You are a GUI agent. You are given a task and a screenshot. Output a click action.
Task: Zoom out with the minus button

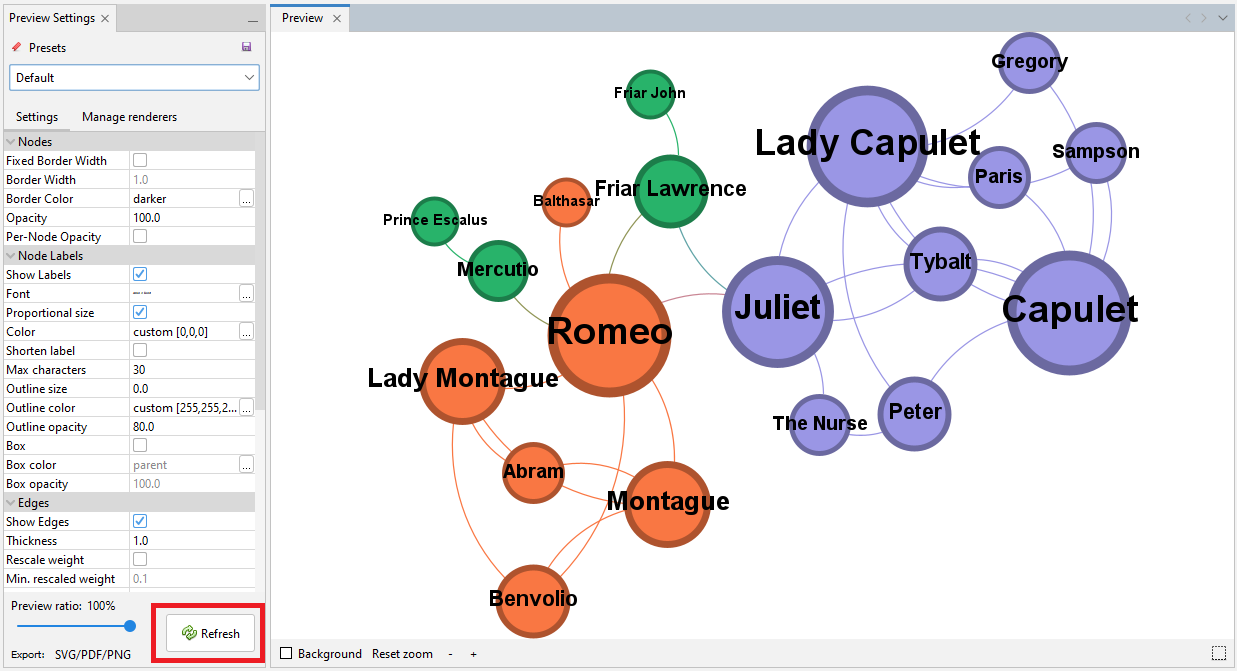450,654
